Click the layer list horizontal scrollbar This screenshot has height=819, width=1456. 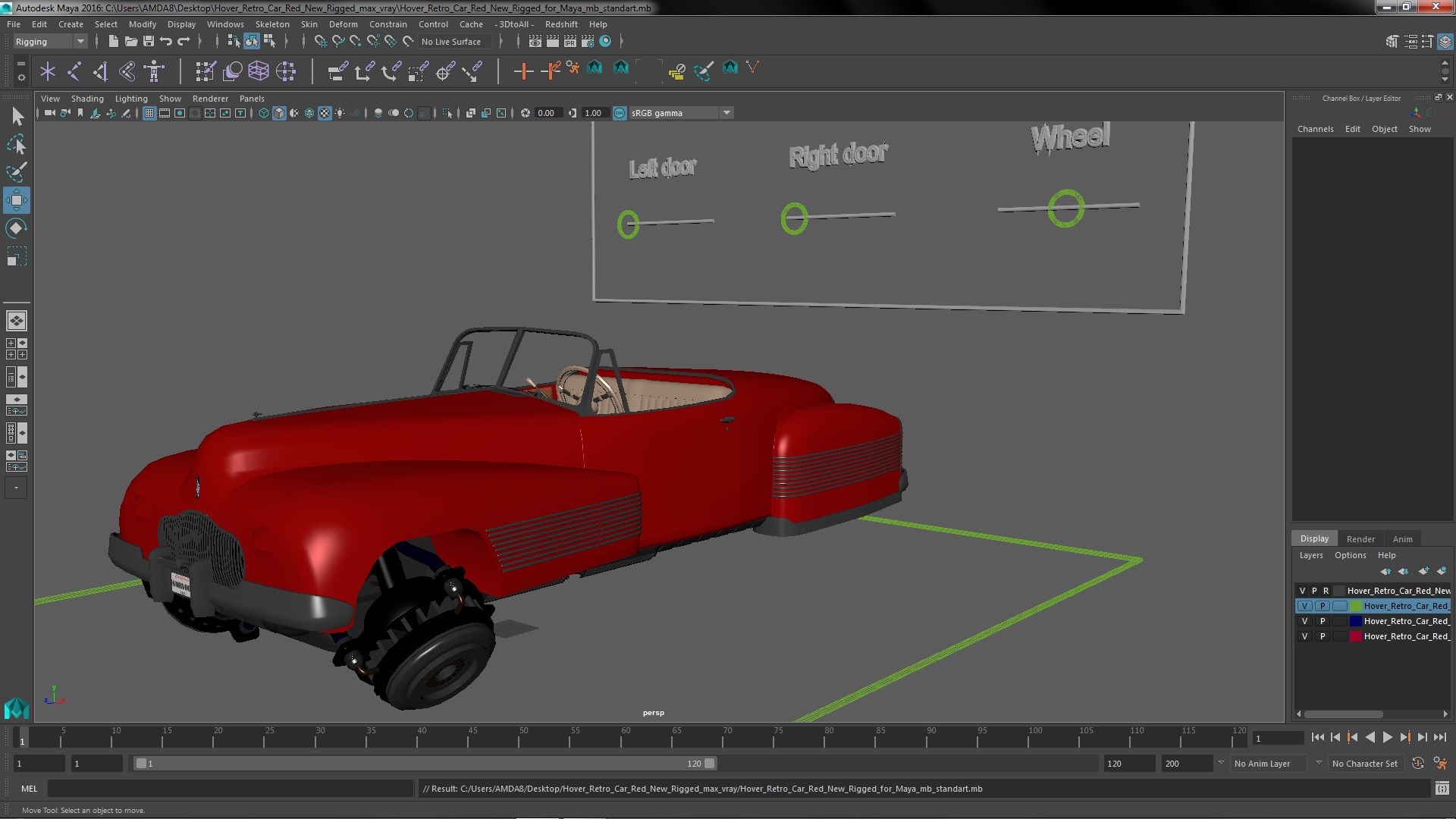[x=1343, y=714]
